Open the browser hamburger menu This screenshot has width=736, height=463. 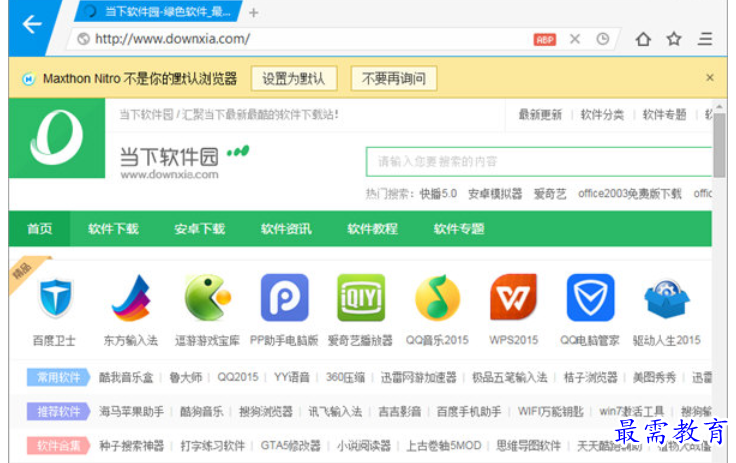pyautogui.click(x=705, y=39)
